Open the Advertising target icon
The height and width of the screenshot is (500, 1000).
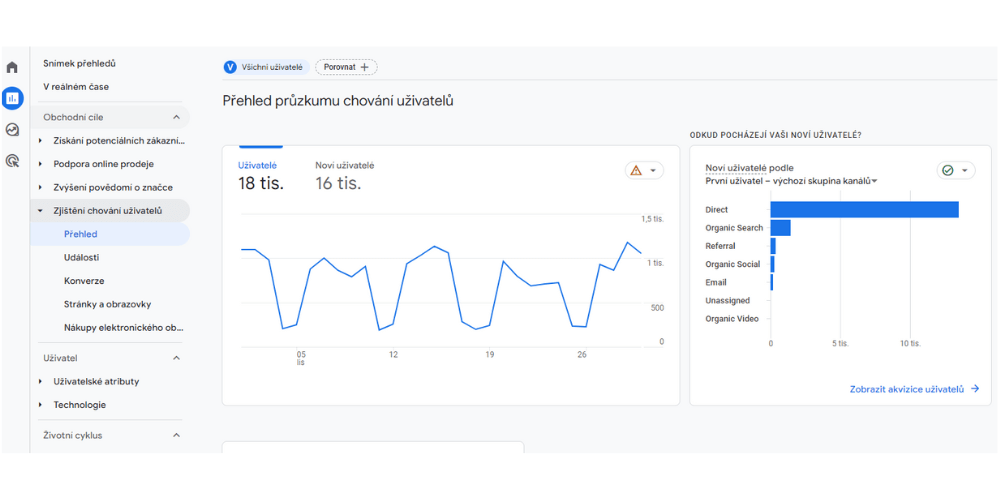(x=12, y=160)
